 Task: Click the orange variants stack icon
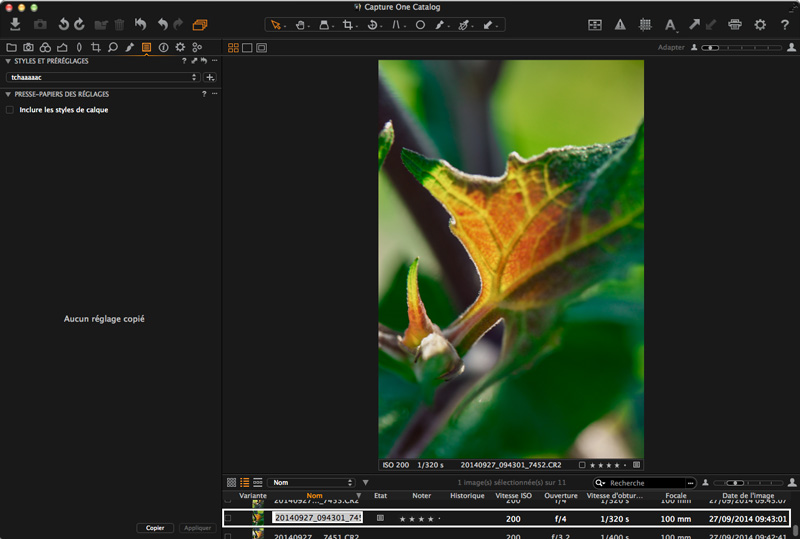tap(200, 24)
